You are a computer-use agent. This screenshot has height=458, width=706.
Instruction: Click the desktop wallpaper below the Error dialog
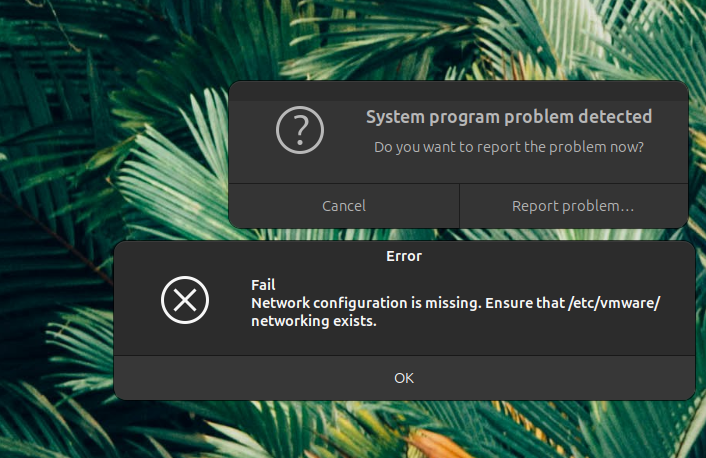point(400,430)
